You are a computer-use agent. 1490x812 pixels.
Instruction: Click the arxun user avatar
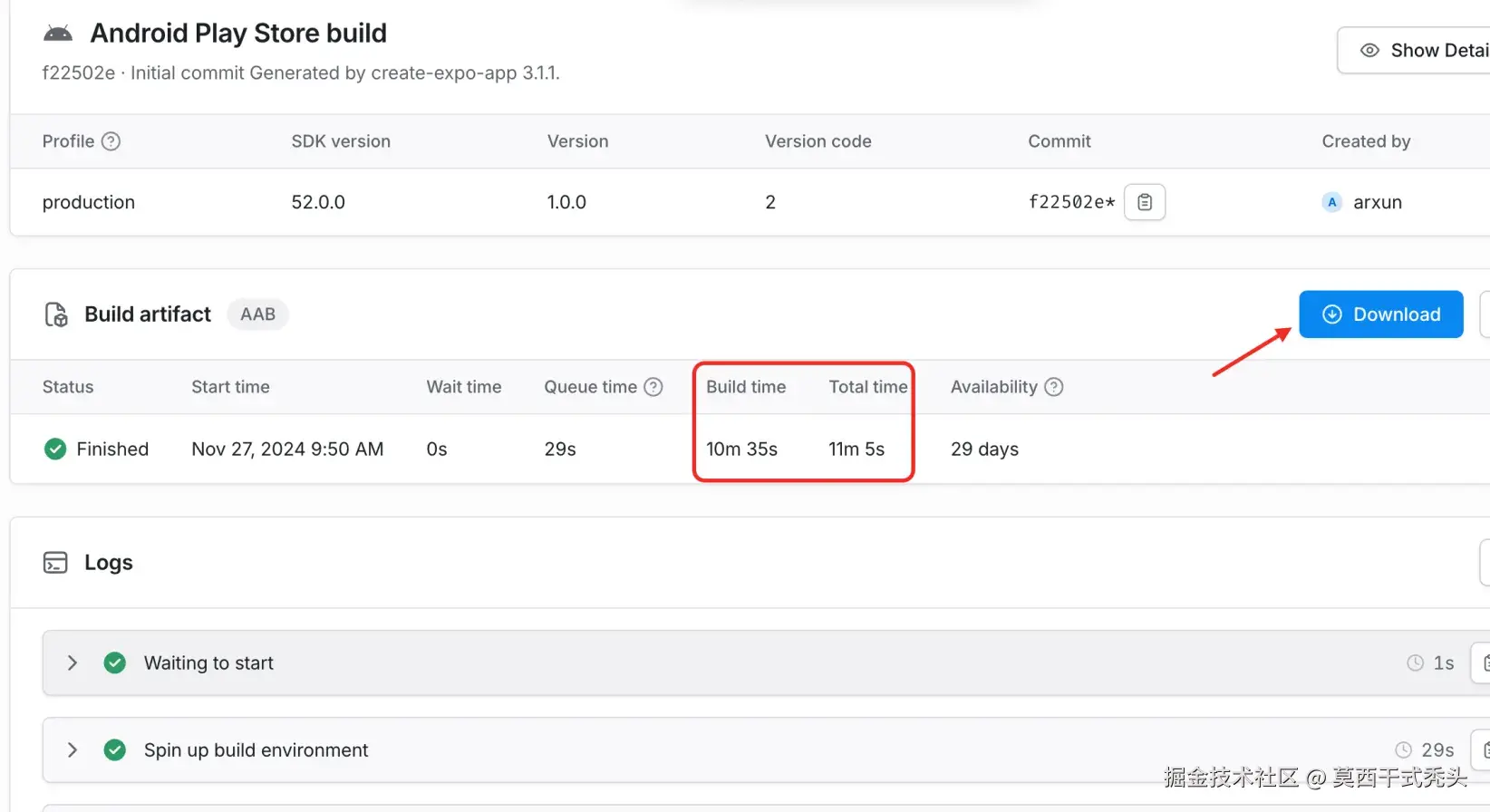point(1331,202)
